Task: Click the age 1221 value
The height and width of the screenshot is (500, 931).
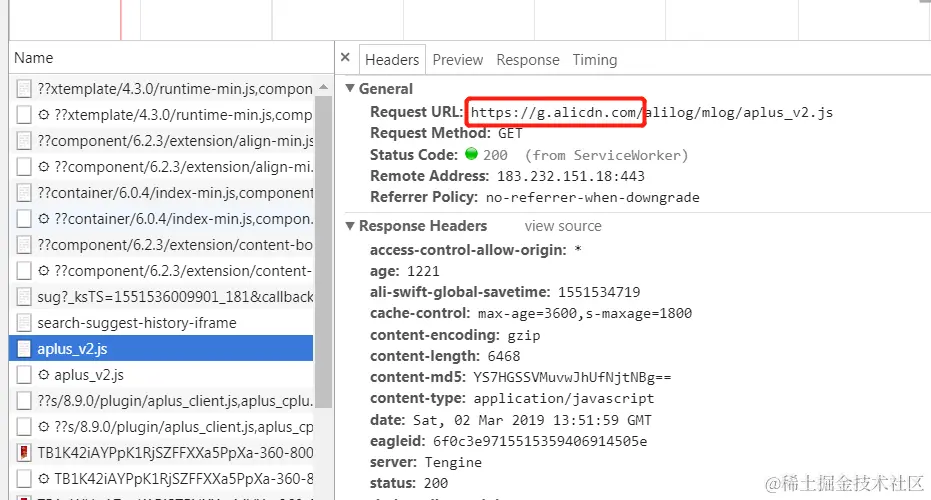Action: click(423, 271)
